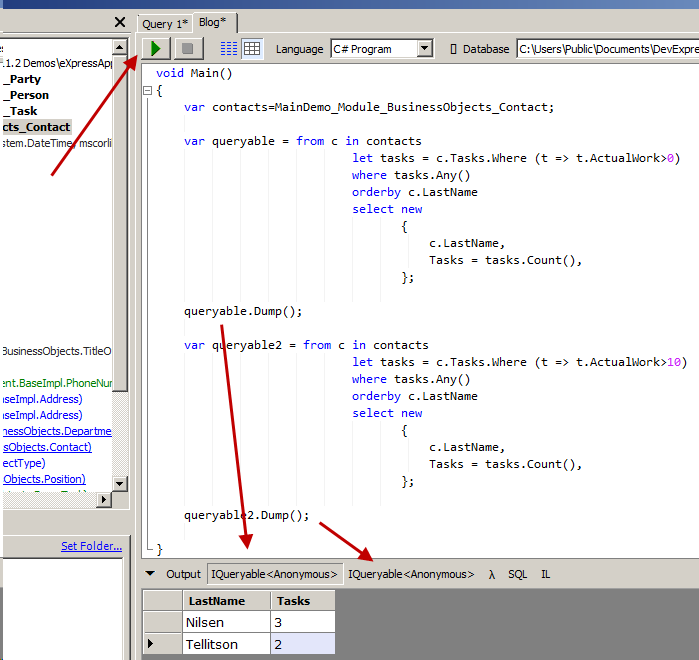Select the cts_Contact tree item
The width and height of the screenshot is (699, 660).
point(37,127)
